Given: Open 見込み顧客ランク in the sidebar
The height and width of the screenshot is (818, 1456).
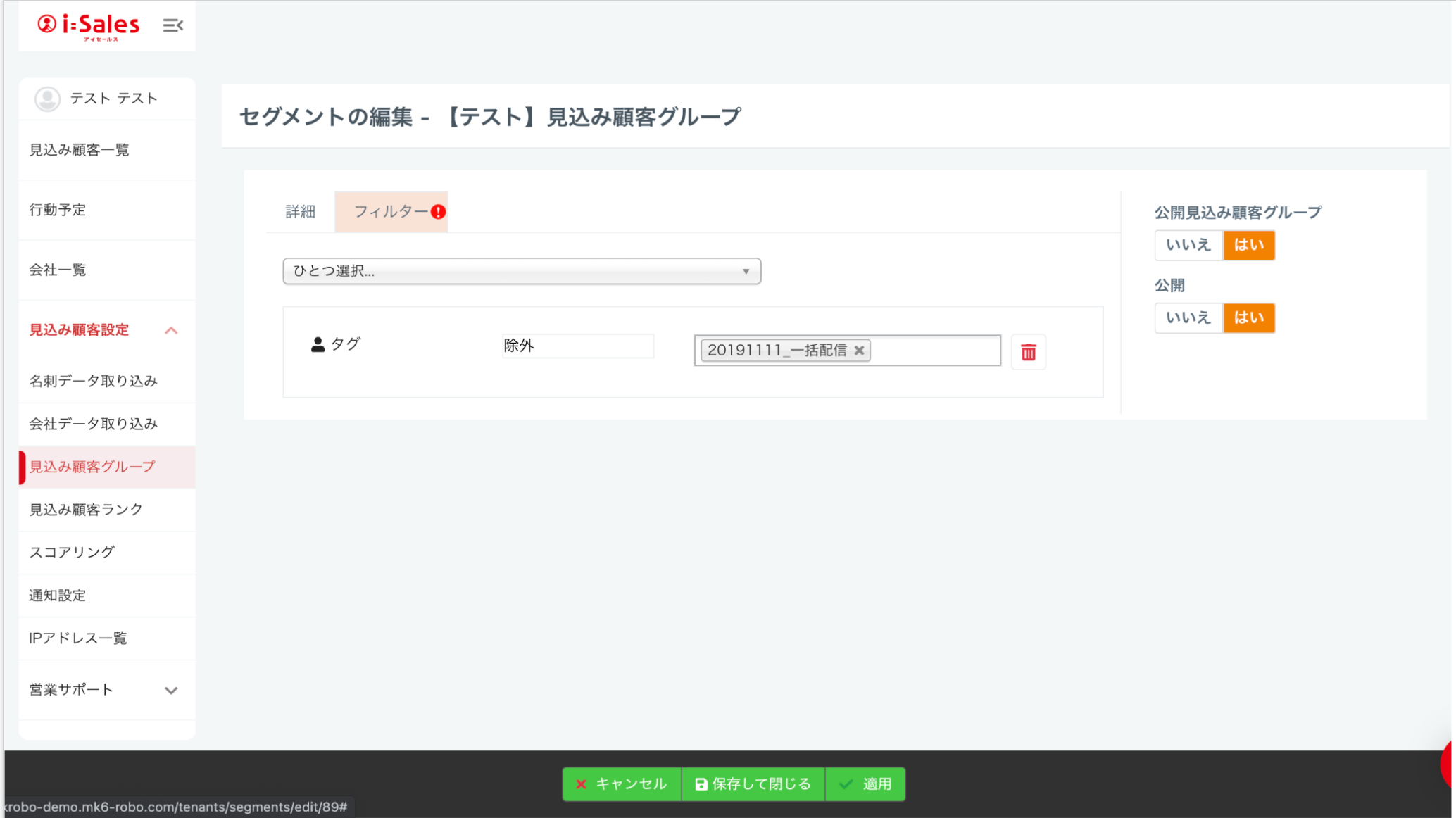Looking at the screenshot, I should [x=86, y=510].
